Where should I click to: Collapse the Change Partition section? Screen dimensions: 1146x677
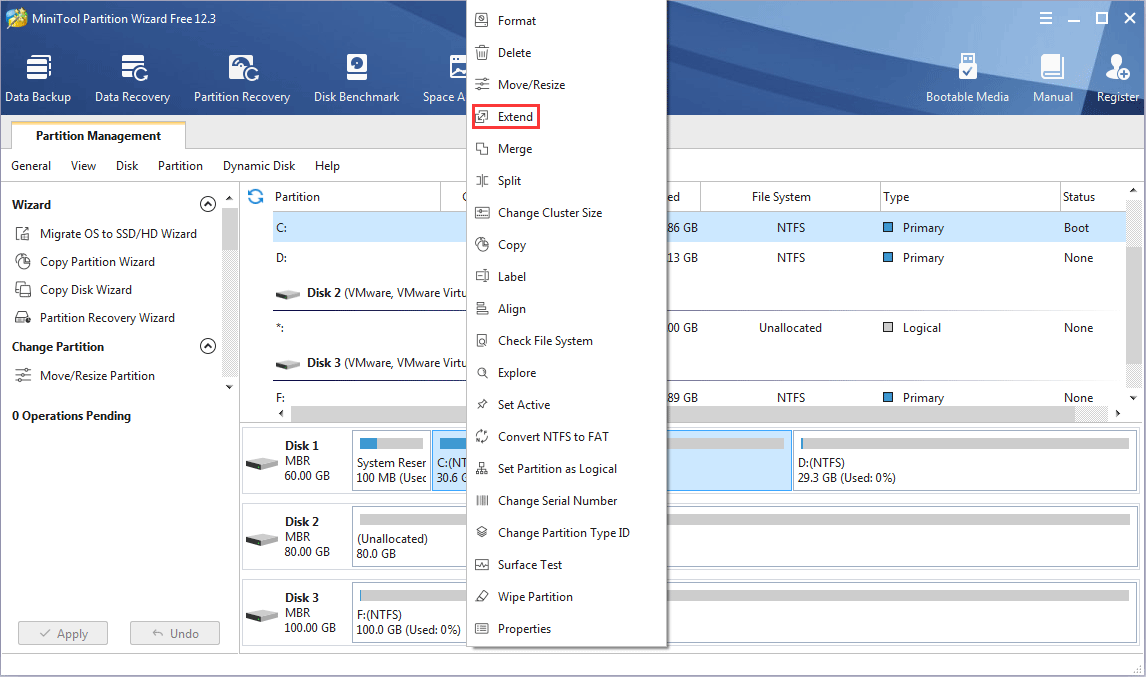coord(208,346)
